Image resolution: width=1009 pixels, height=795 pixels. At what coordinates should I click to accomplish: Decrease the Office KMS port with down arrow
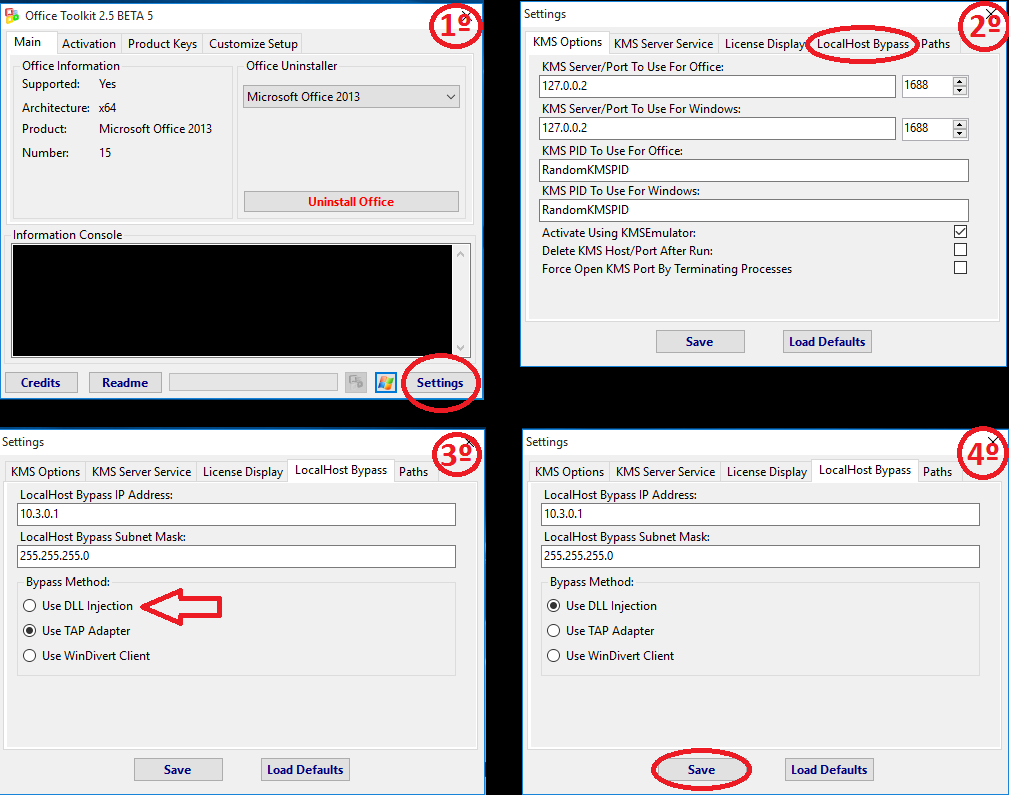[x=960, y=91]
